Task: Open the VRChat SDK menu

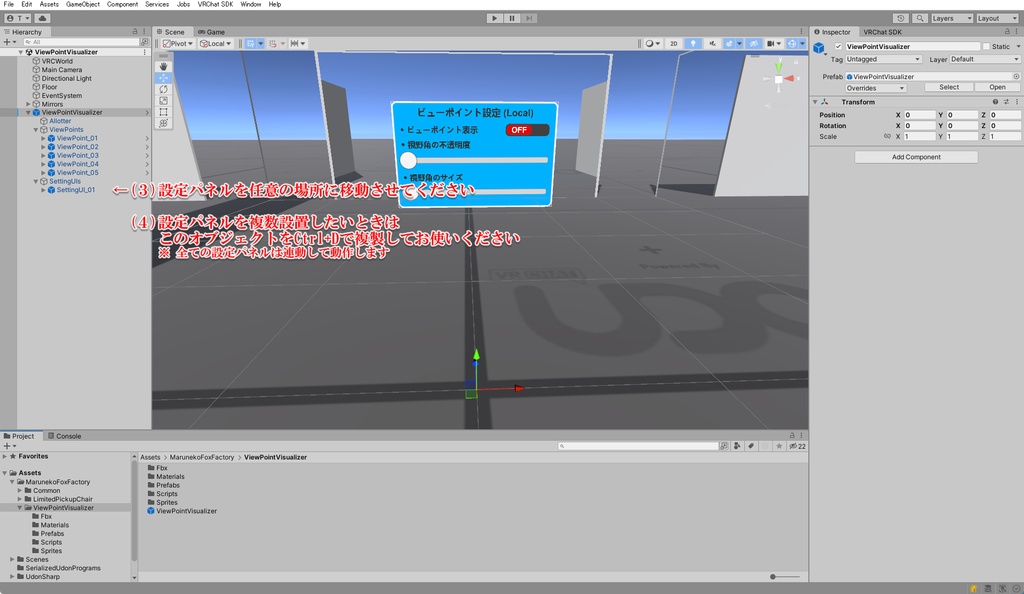Action: tap(216, 4)
